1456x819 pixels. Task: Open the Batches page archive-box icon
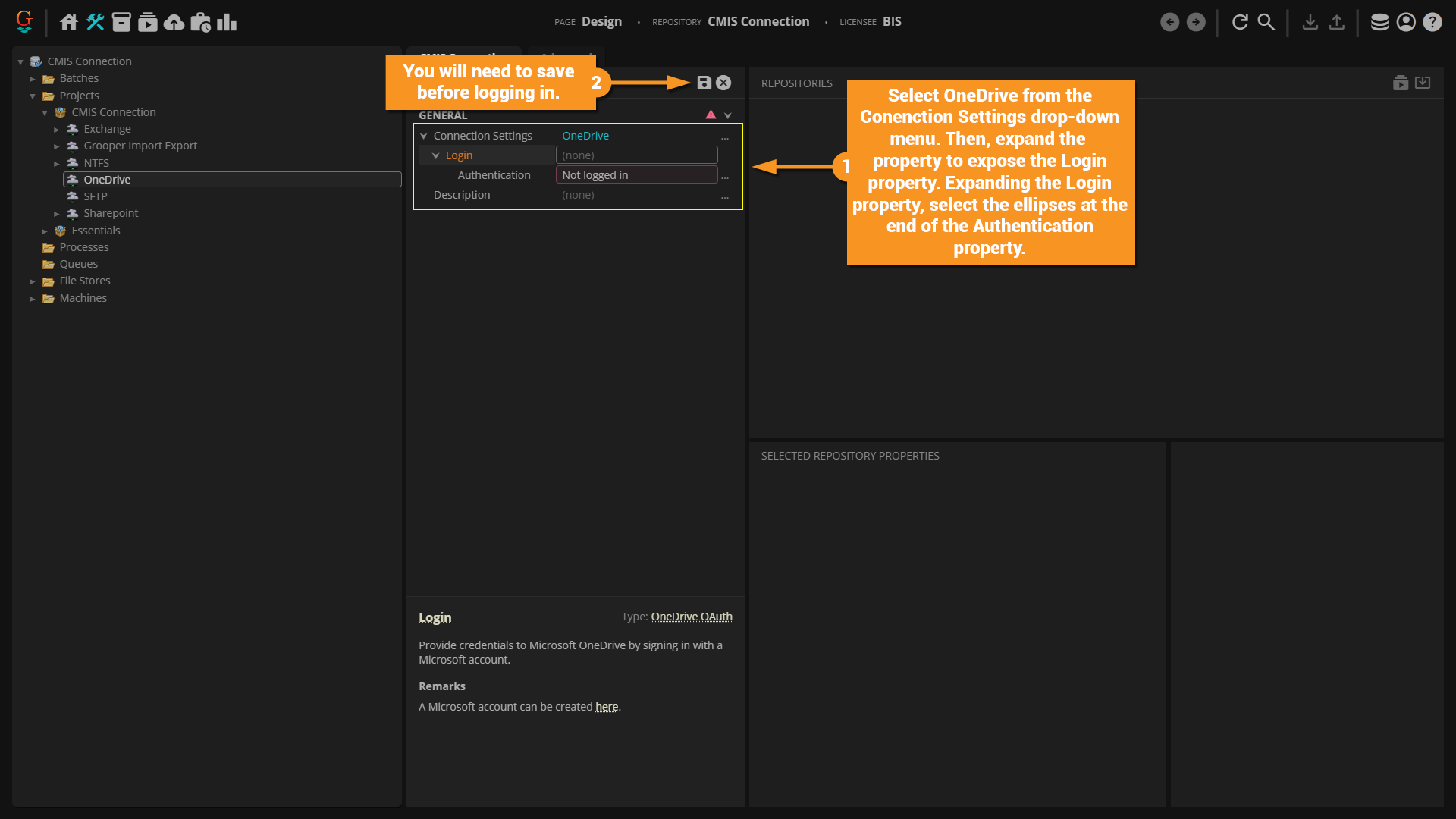[121, 22]
